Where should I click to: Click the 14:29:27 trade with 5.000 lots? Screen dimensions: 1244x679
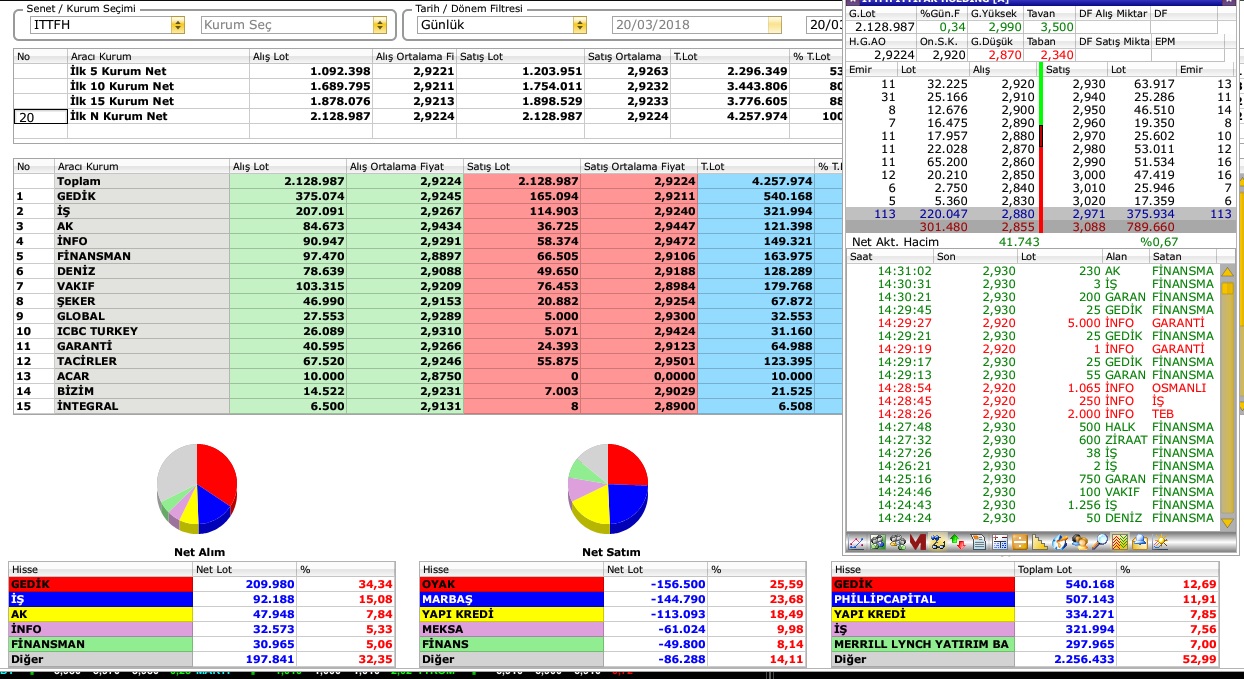[x=1032, y=323]
